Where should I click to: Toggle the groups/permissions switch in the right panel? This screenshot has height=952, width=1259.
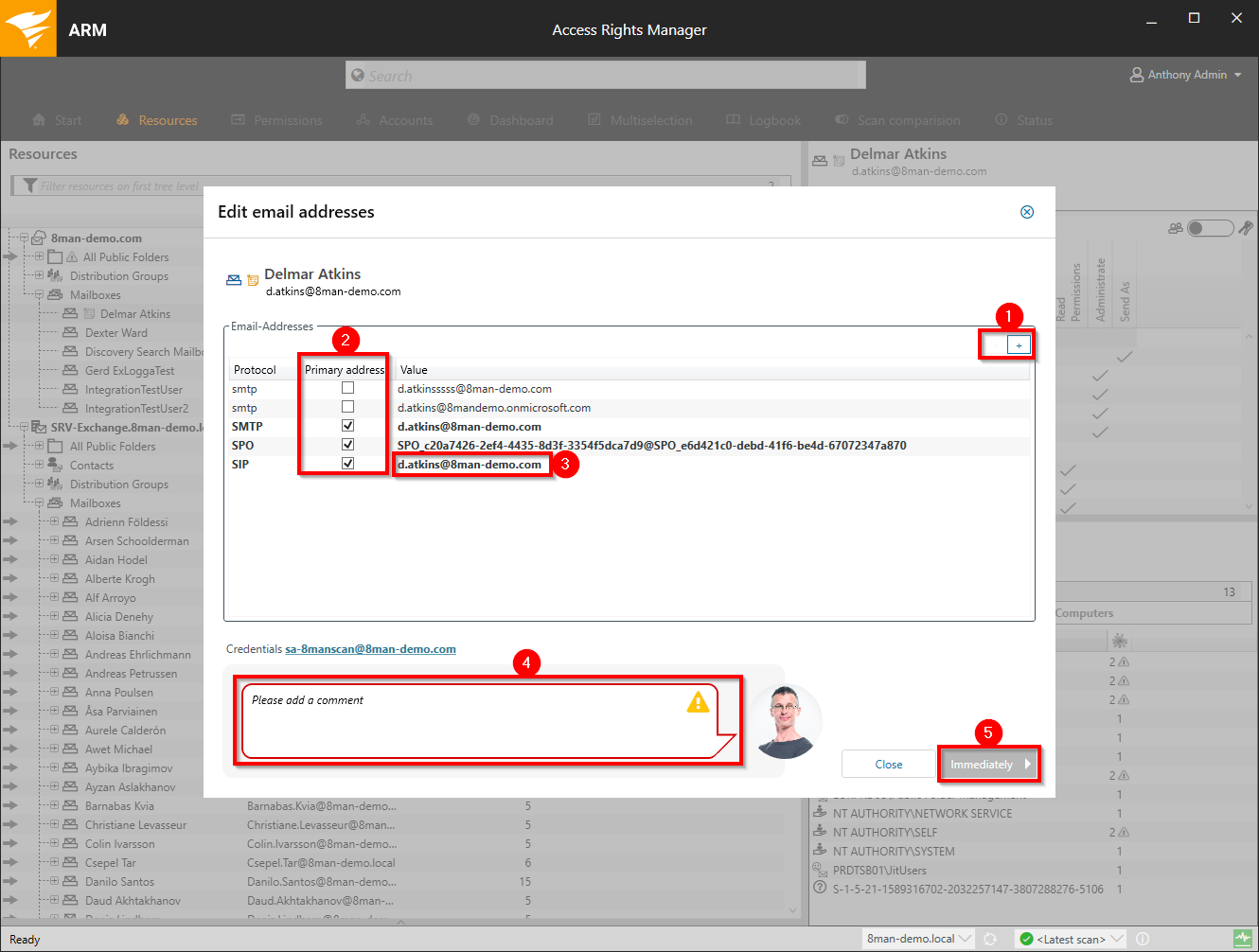[x=1210, y=228]
